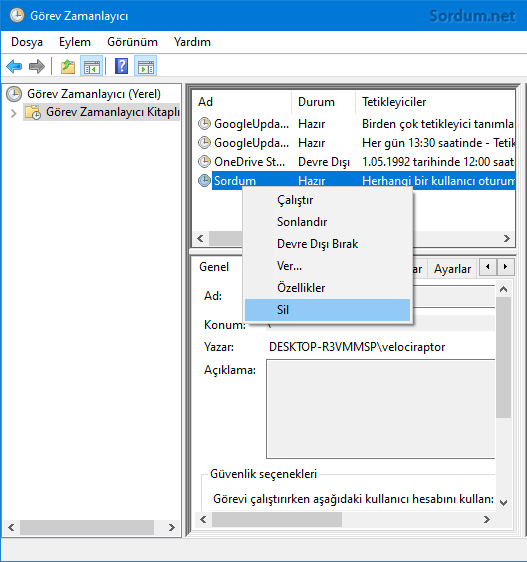Choose Çalıştır from the context menu
The height and width of the screenshot is (562, 527).
pyautogui.click(x=327, y=200)
